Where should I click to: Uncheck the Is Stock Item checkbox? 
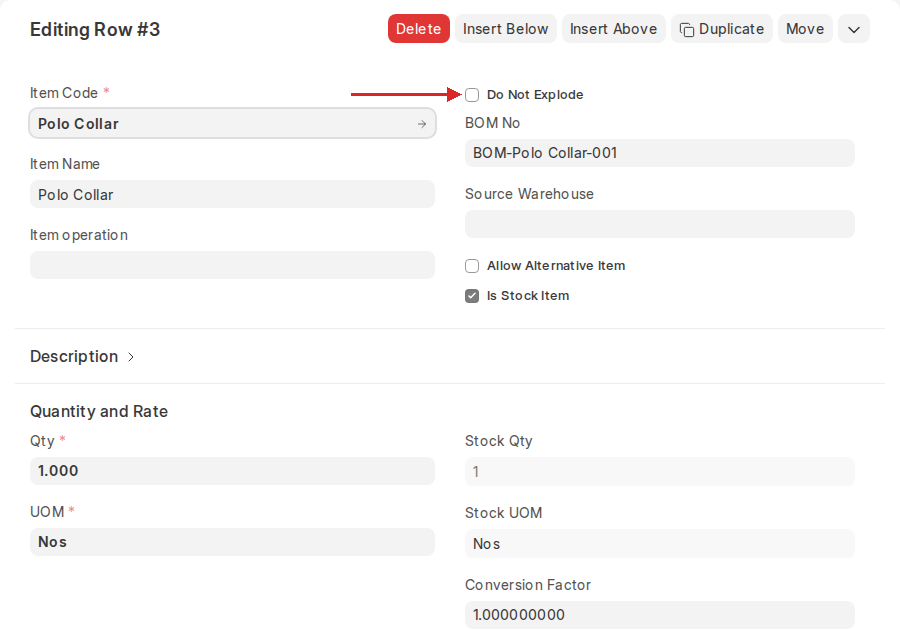tap(472, 296)
